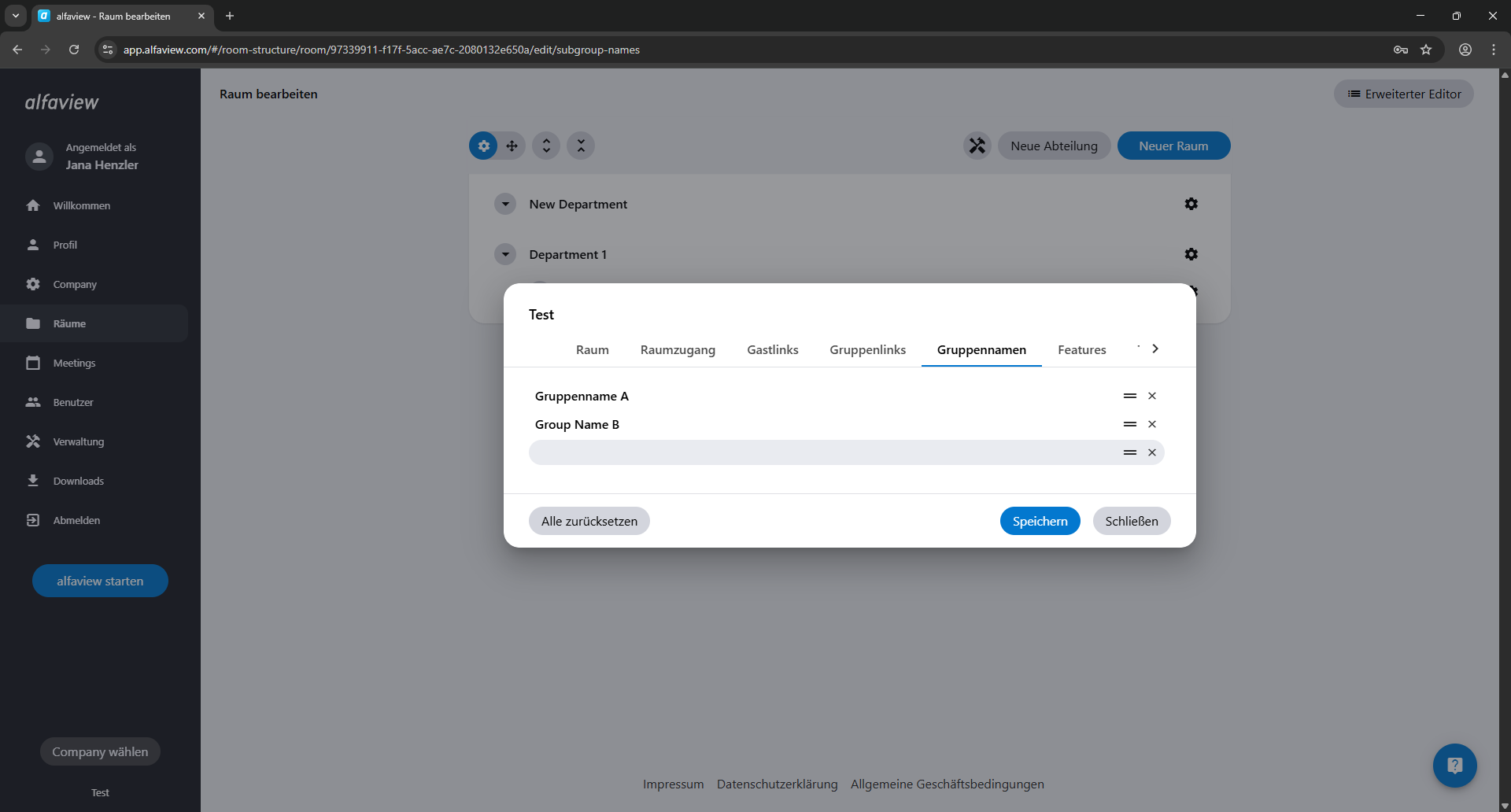The image size is (1511, 812).
Task: Open settings gear for Department 1
Action: [x=1191, y=254]
